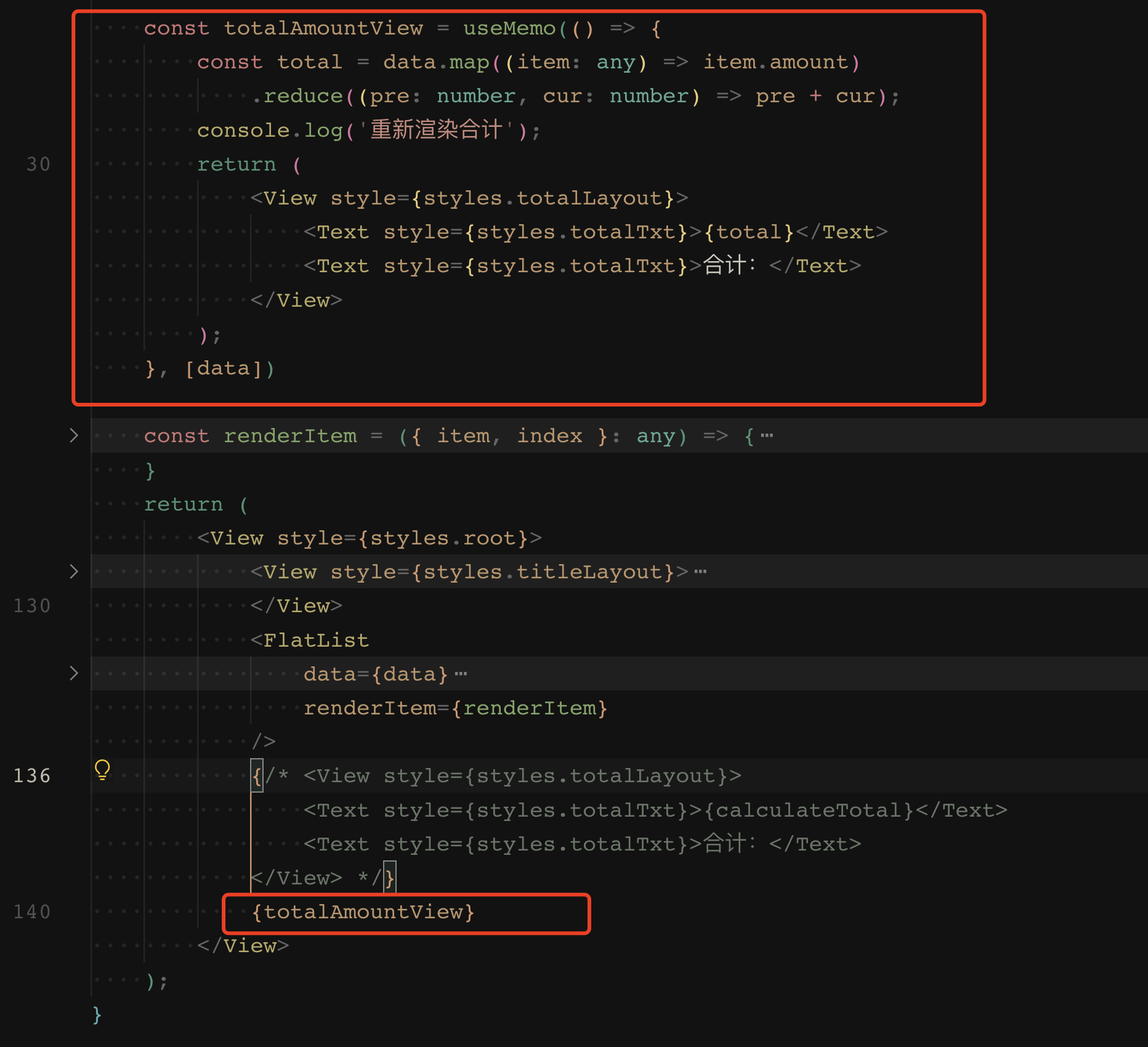Click the FlatList self-closing /> tag
The width and height of the screenshot is (1148, 1047).
click(264, 742)
